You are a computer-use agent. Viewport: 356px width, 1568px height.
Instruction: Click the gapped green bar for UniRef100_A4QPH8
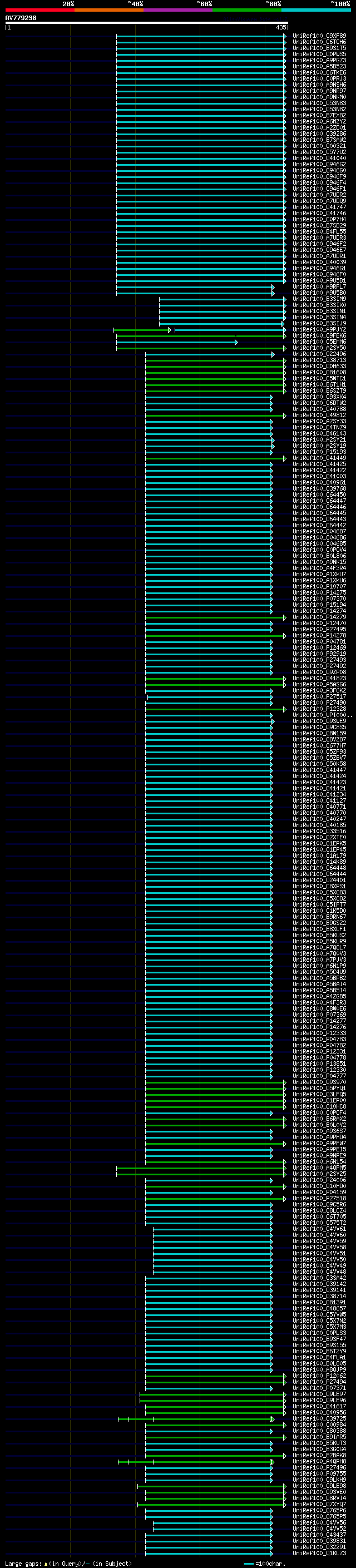coord(196,1461)
